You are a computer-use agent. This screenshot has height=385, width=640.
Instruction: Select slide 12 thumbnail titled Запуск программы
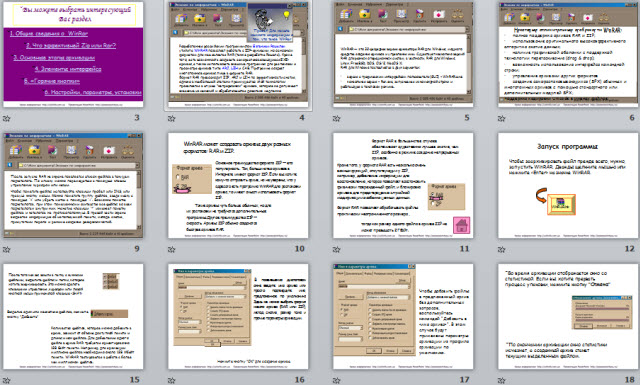[x=568, y=185]
